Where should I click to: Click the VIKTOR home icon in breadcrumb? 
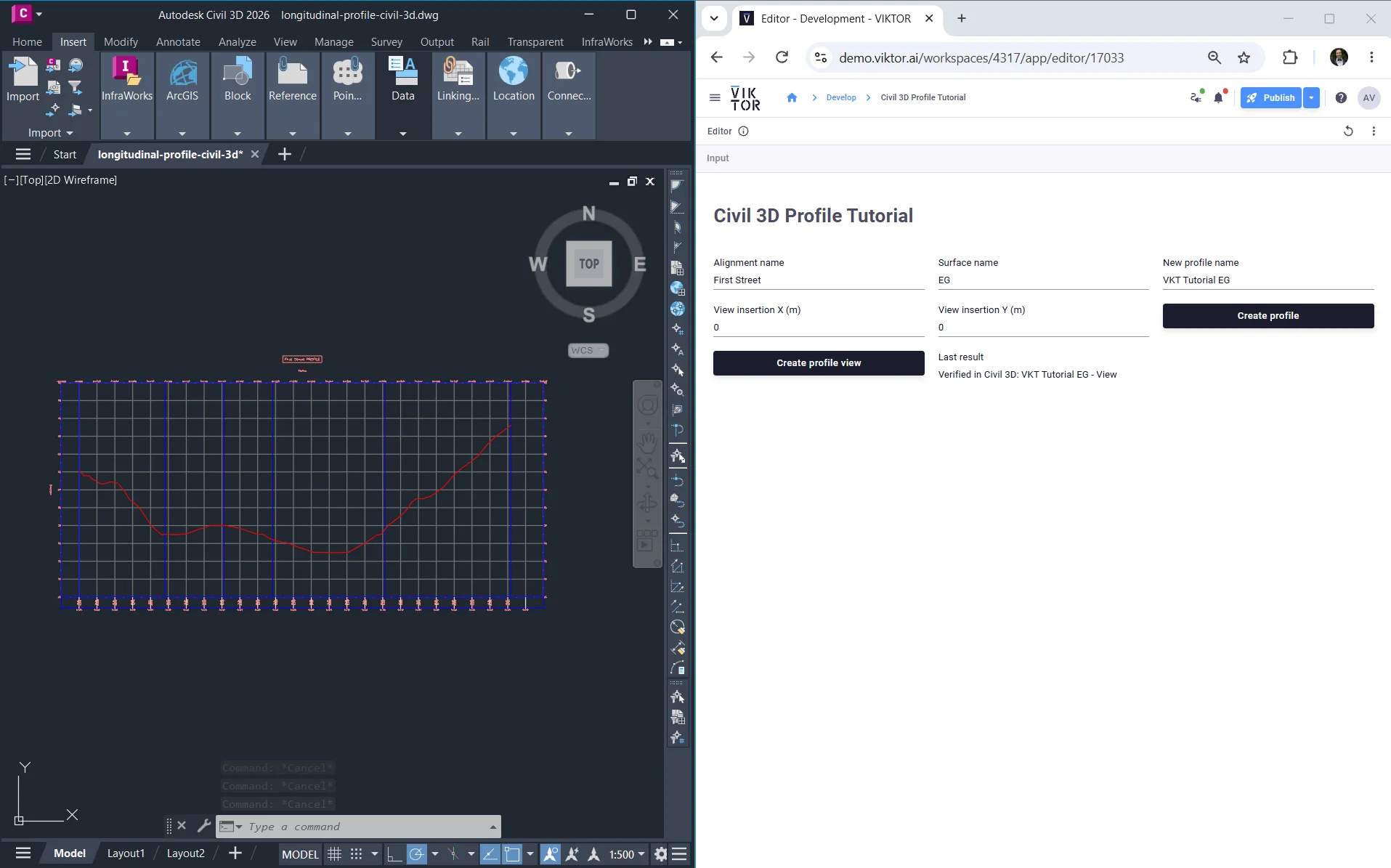click(792, 97)
